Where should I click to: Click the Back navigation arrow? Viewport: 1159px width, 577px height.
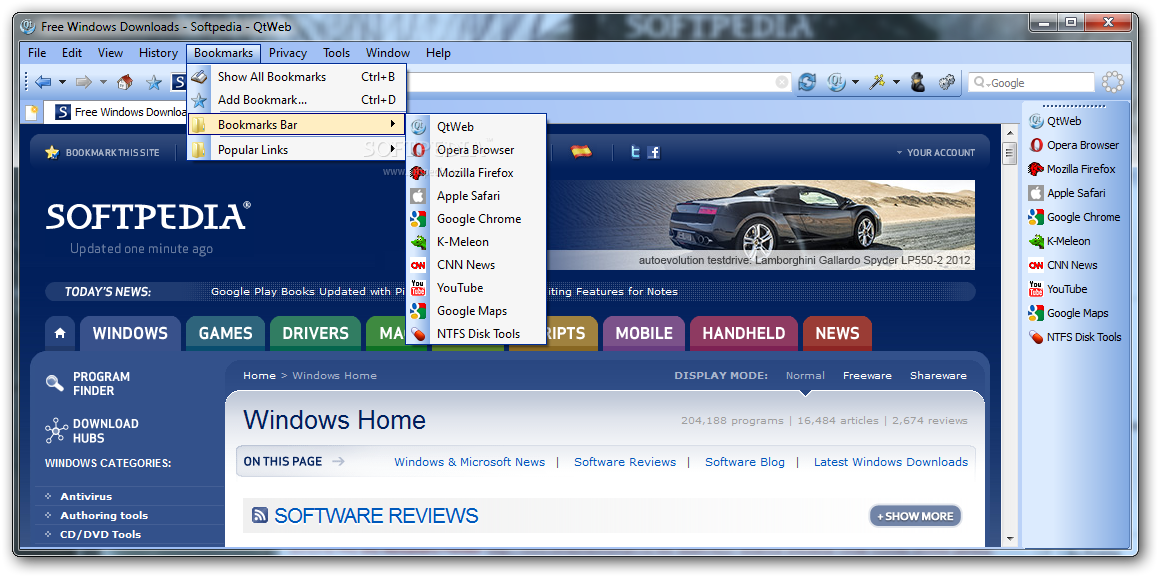pos(43,82)
